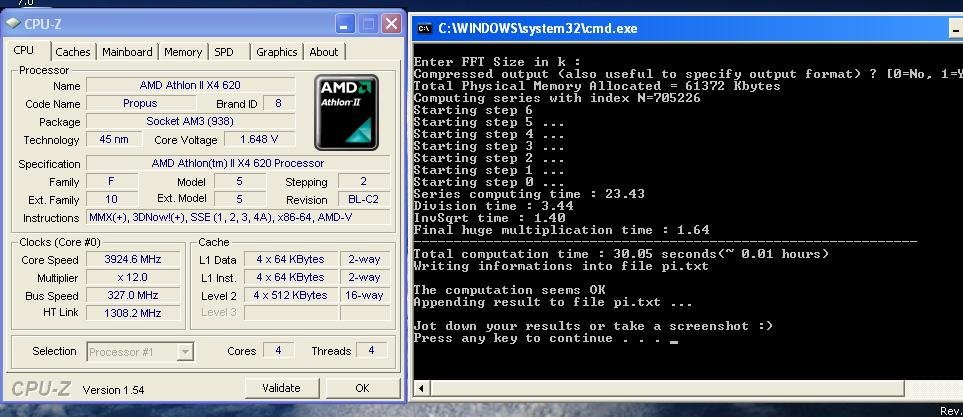The width and height of the screenshot is (963, 417).
Task: Click the L1 Inst. cache size value
Action: pos(290,277)
